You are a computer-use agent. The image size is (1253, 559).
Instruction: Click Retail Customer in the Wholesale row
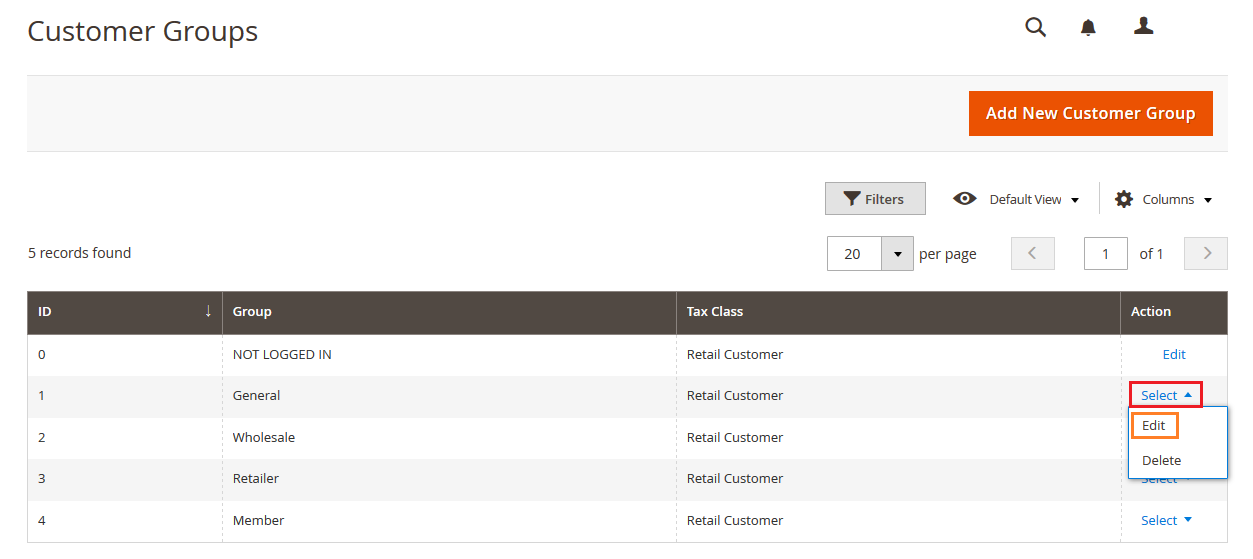[x=735, y=437]
